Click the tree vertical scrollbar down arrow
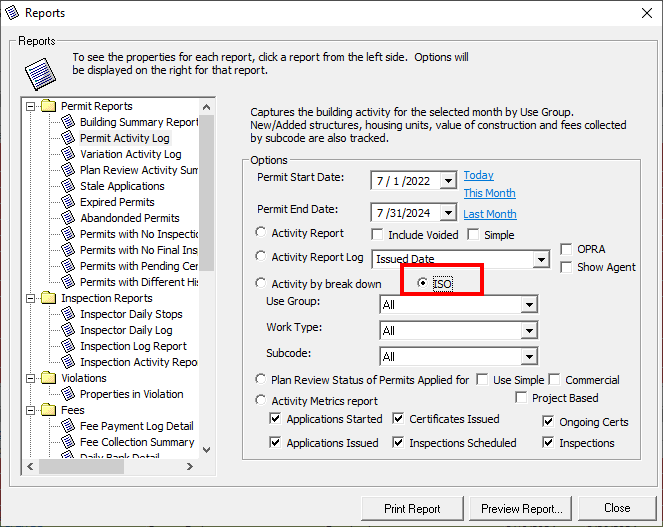Screen dimensions: 663x527 pyautogui.click(x=206, y=450)
